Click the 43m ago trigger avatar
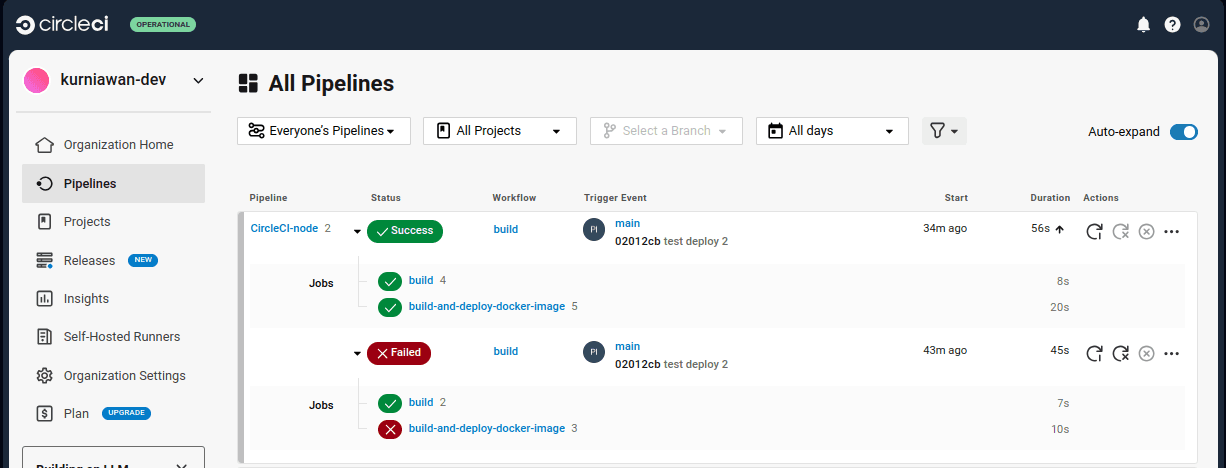This screenshot has height=468, width=1226. (x=594, y=352)
